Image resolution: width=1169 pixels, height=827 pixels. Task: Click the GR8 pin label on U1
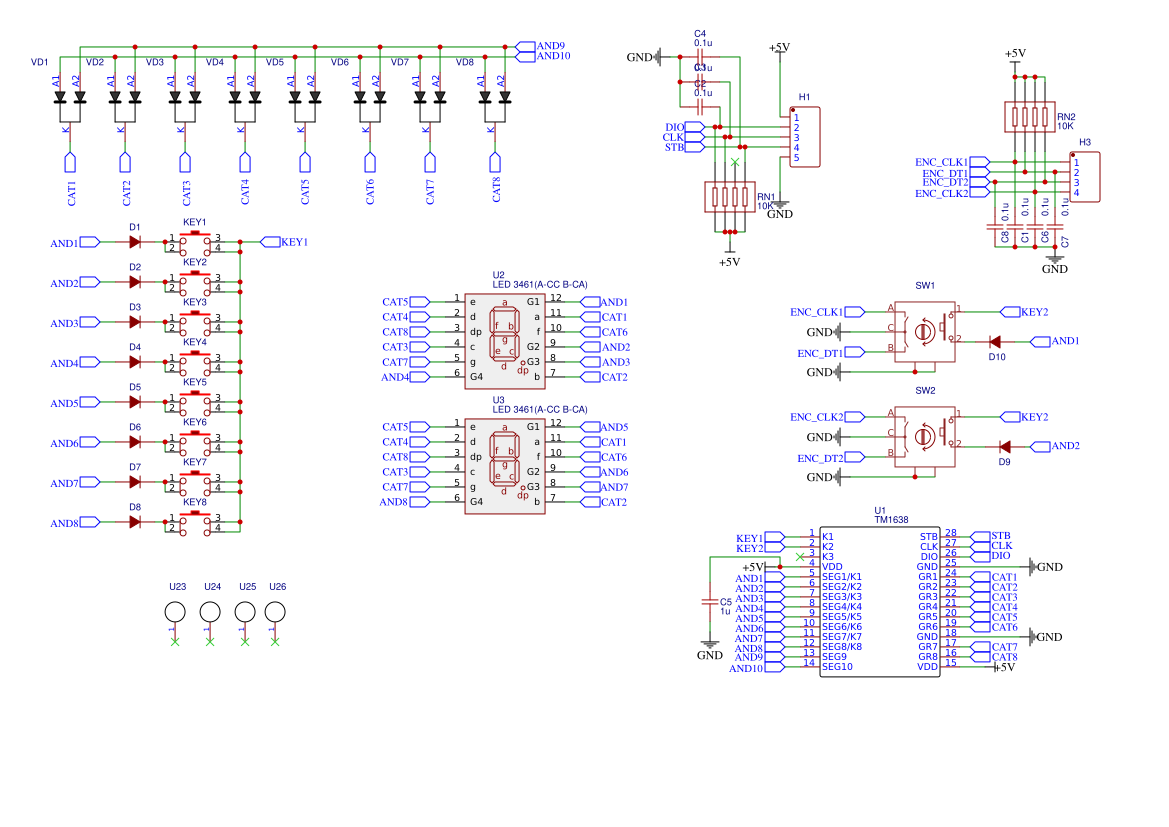[927, 657]
